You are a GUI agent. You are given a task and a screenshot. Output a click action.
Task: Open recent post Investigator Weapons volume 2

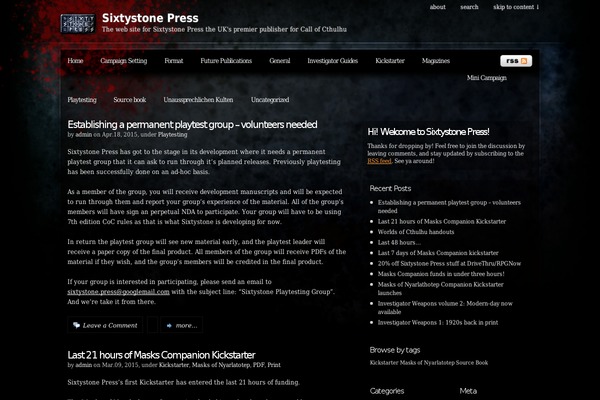445,307
